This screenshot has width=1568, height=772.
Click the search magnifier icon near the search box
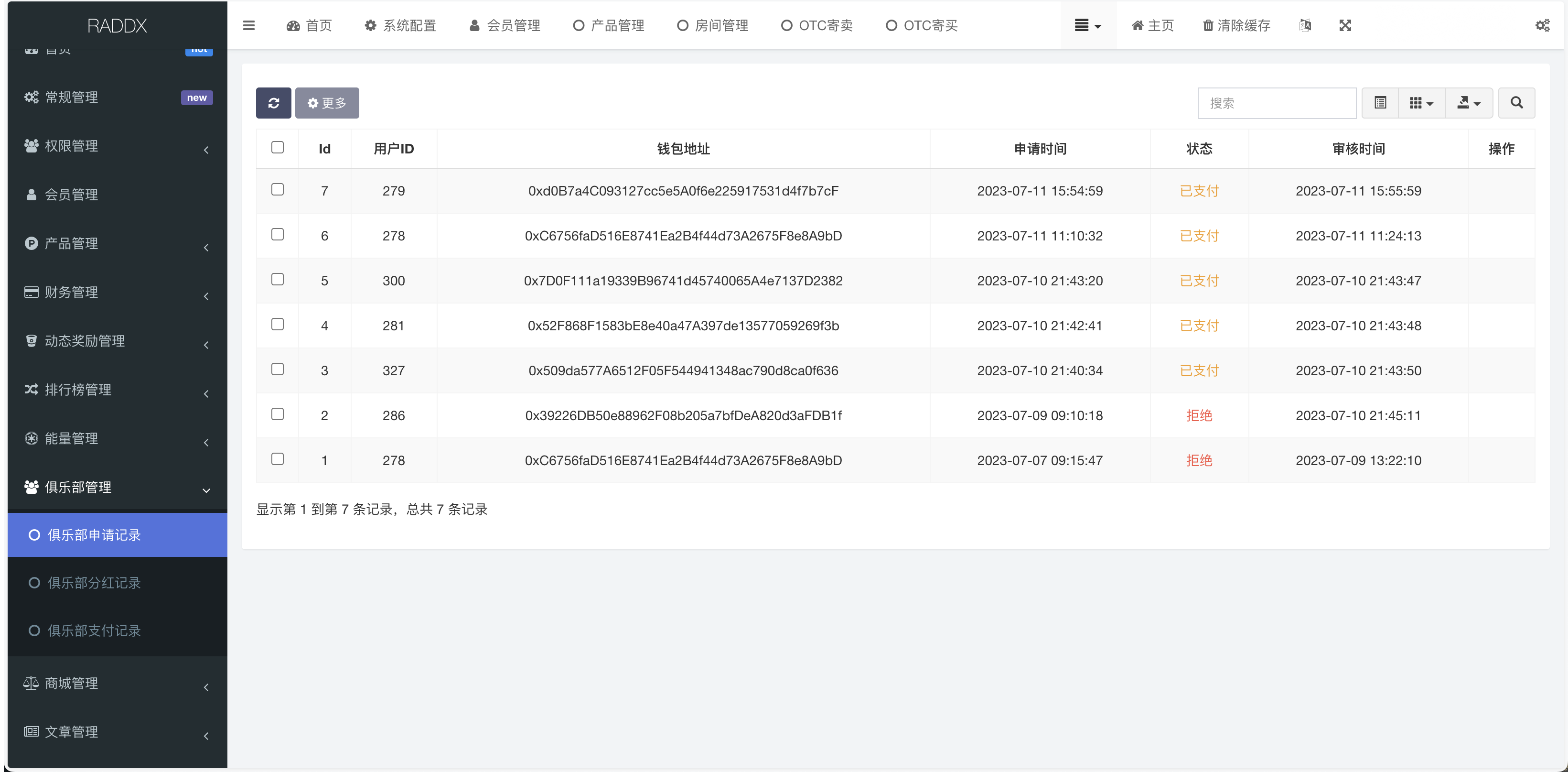tap(1516, 103)
